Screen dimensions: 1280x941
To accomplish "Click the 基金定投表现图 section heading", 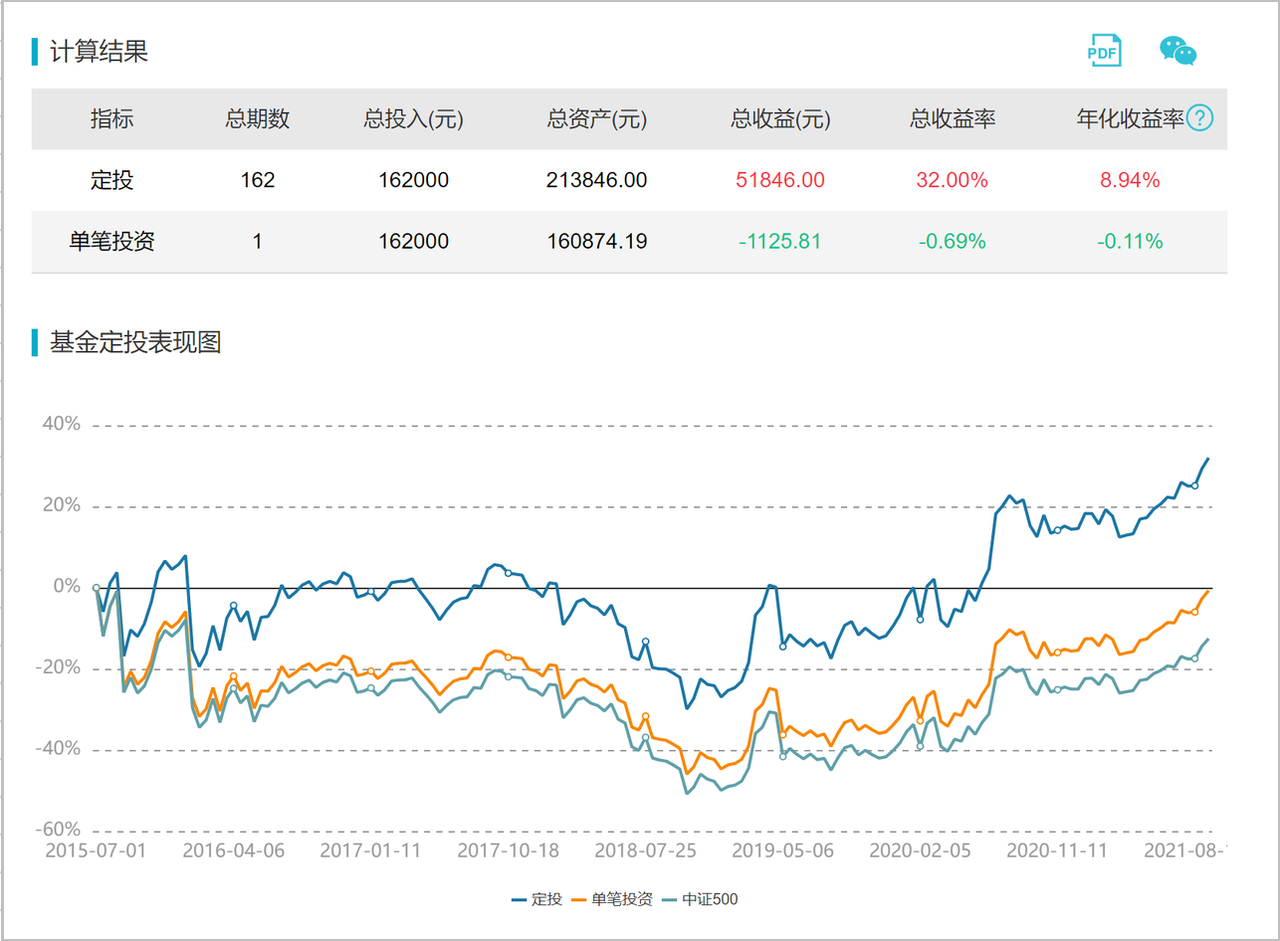I will click(x=136, y=342).
